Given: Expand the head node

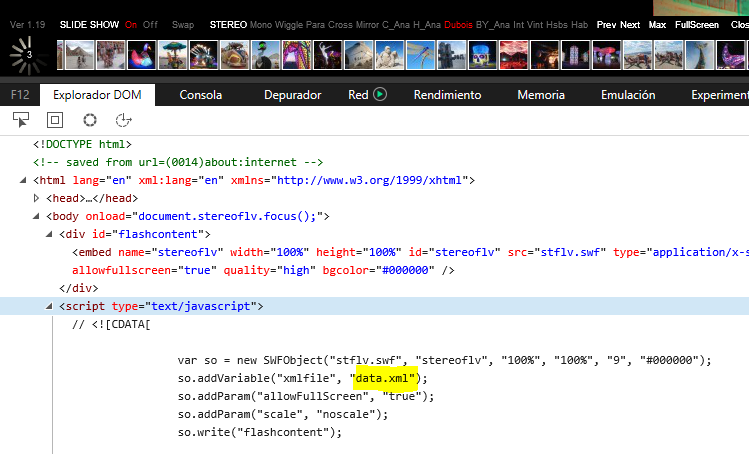Looking at the screenshot, I should tap(36, 198).
